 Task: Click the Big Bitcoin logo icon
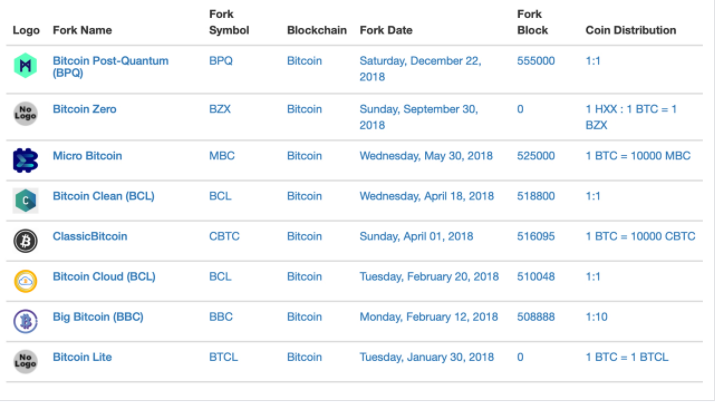tap(25, 320)
